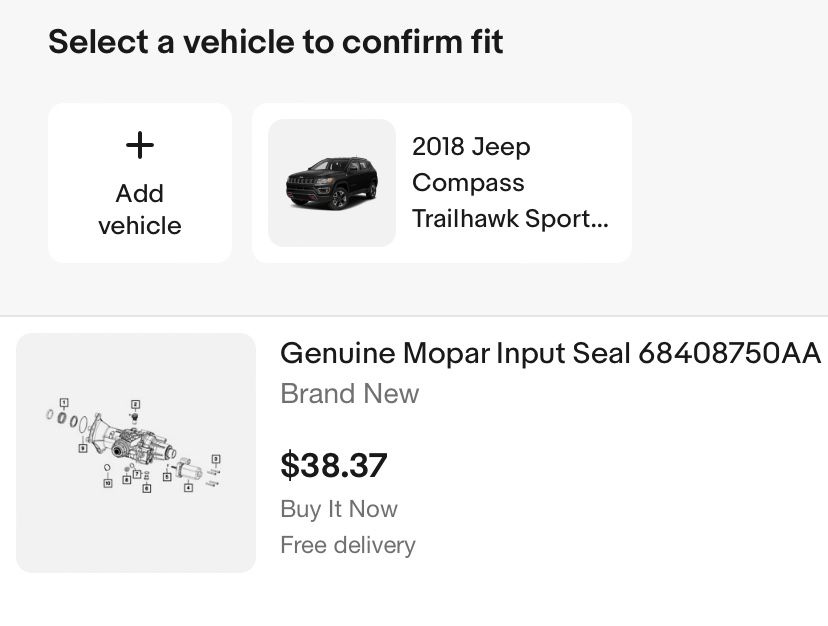This screenshot has width=828, height=626.
Task: Click "Select a vehicle to confirm fit" heading
Action: 275,42
